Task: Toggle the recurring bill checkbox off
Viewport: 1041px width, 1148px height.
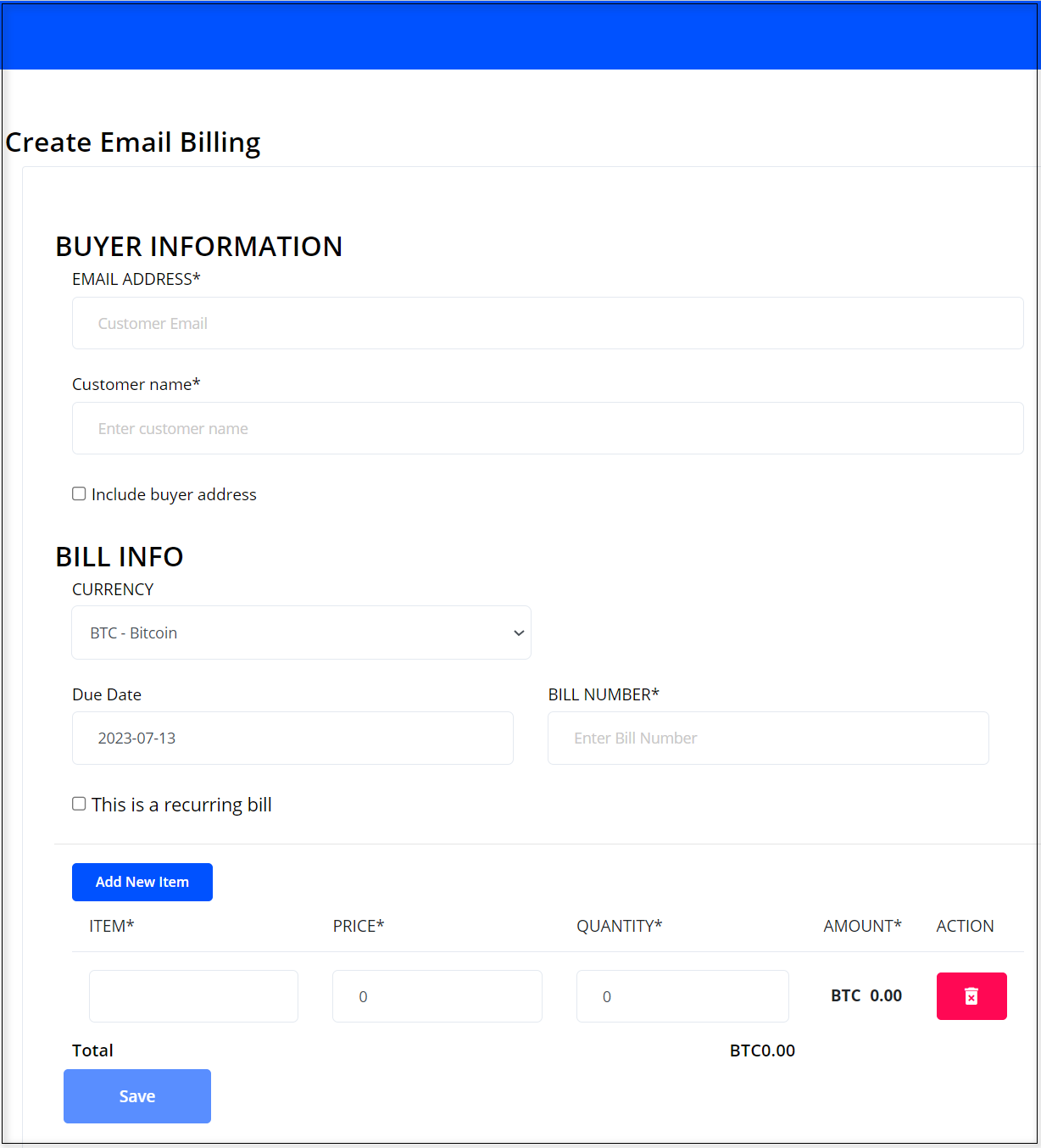Action: click(x=78, y=803)
